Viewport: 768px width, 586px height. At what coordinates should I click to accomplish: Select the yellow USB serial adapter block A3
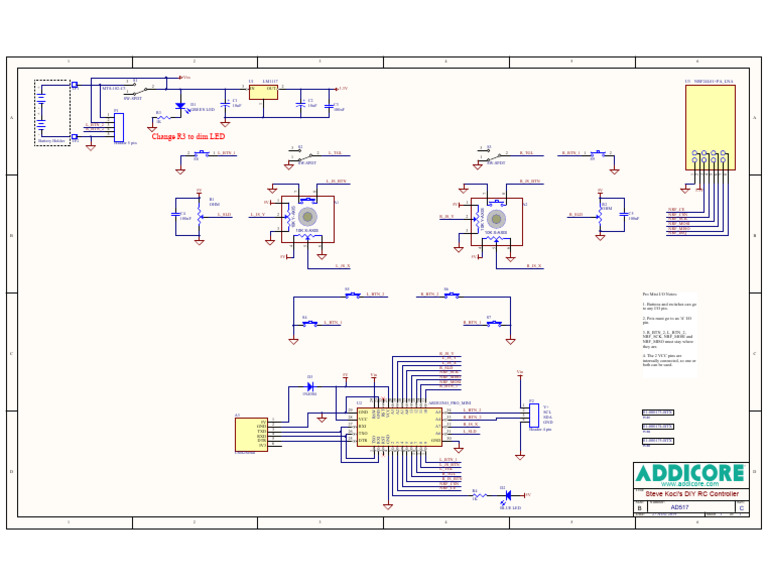(x=251, y=435)
